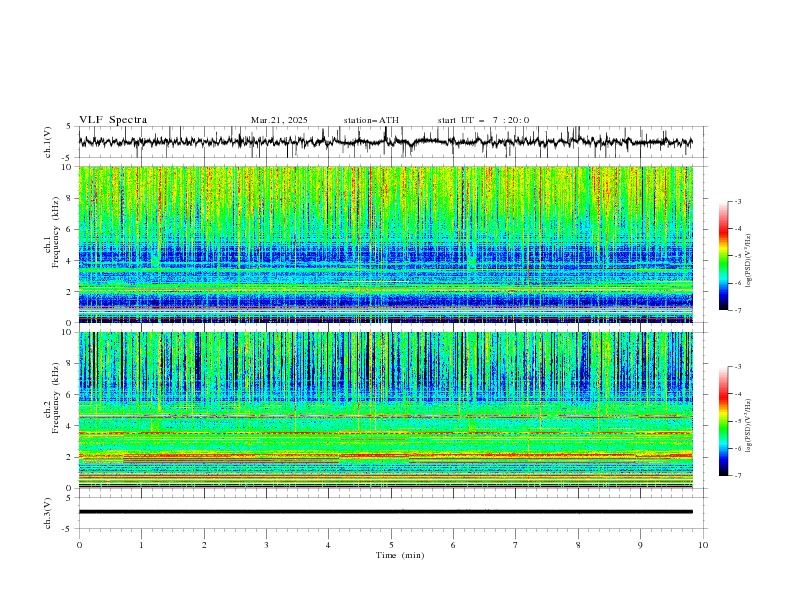792x612 pixels.
Task: Click the "2" kHz tick of ch.2 spectrogram
Action: (70, 457)
